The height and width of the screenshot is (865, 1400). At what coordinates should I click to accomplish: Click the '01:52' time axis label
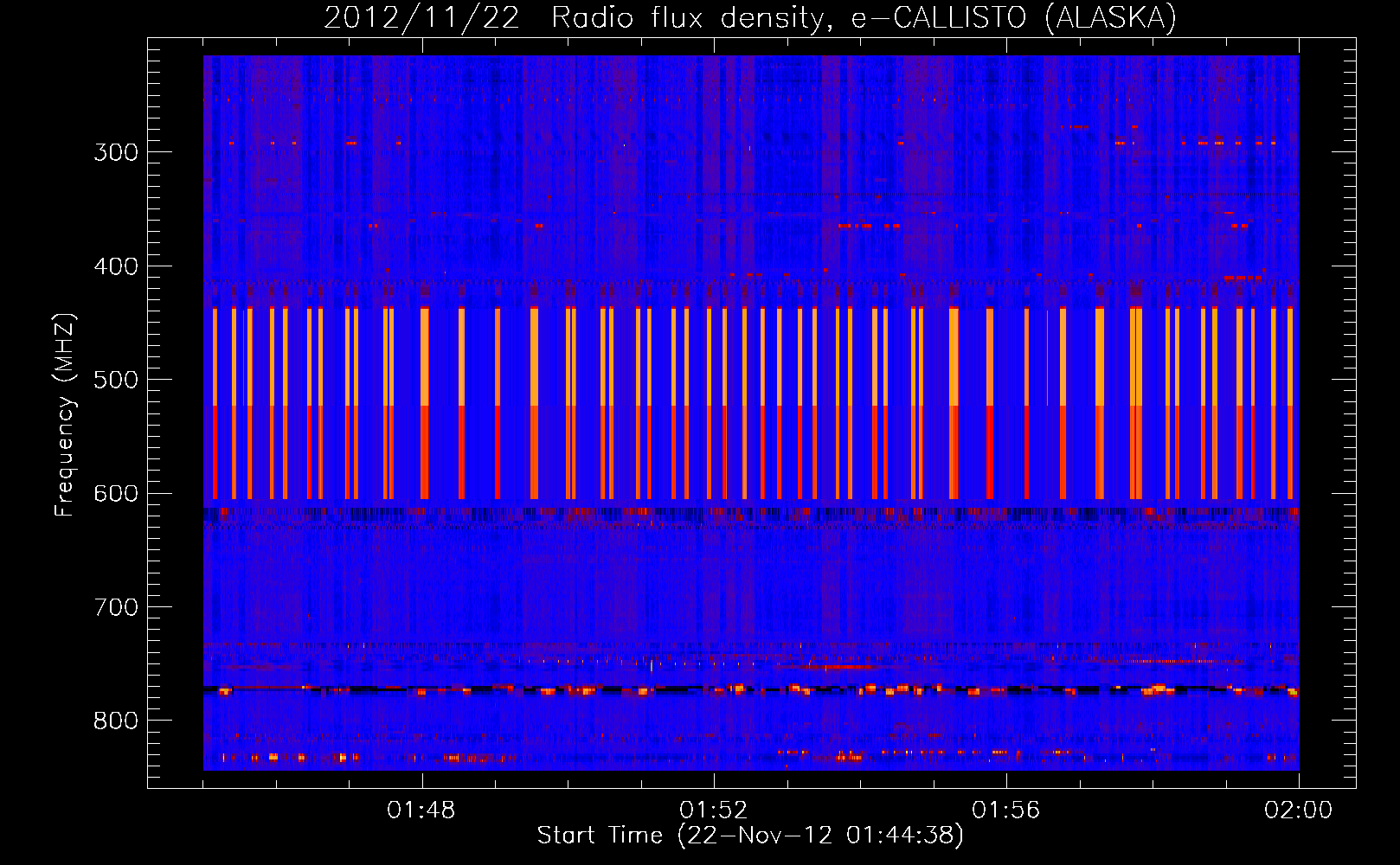[714, 811]
